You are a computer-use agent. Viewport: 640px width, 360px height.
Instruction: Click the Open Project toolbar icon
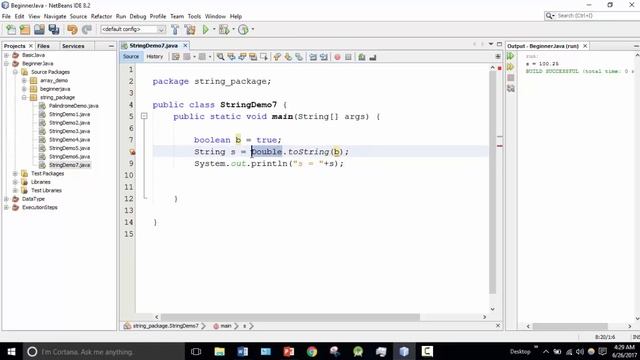click(x=39, y=29)
